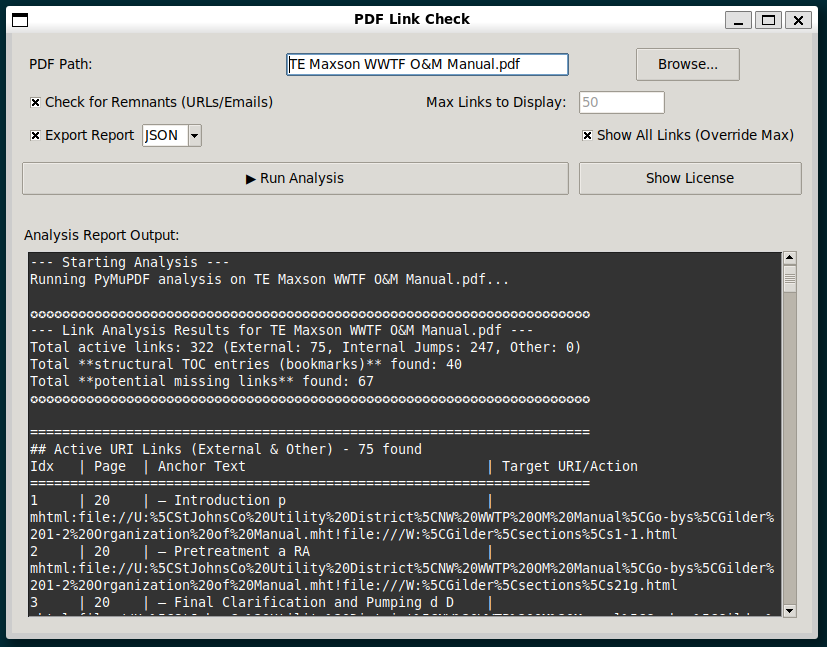Disable the Check for Remnants checkbox

click(34, 102)
